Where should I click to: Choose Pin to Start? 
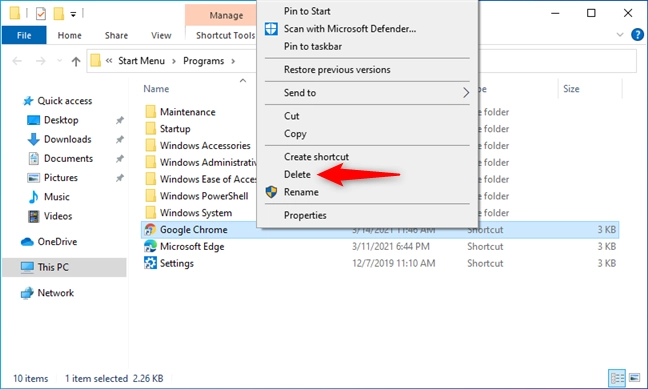pyautogui.click(x=307, y=11)
